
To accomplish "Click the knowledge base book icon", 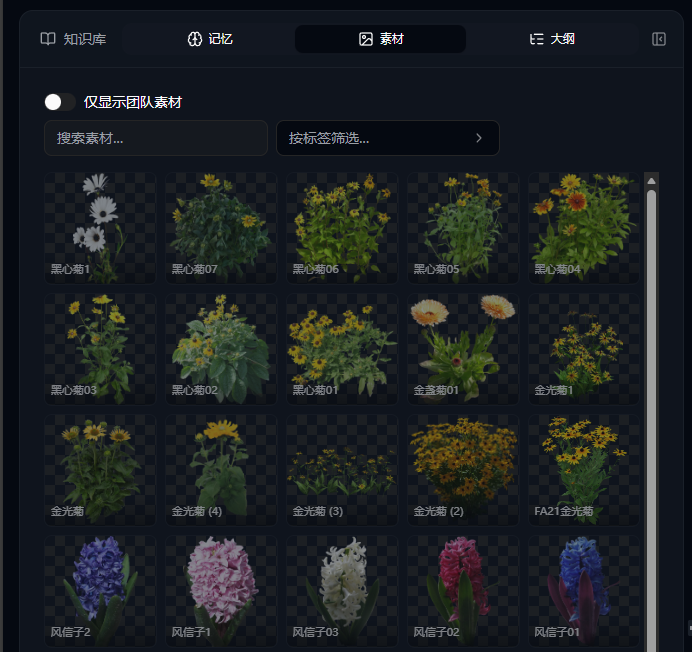I will point(48,39).
